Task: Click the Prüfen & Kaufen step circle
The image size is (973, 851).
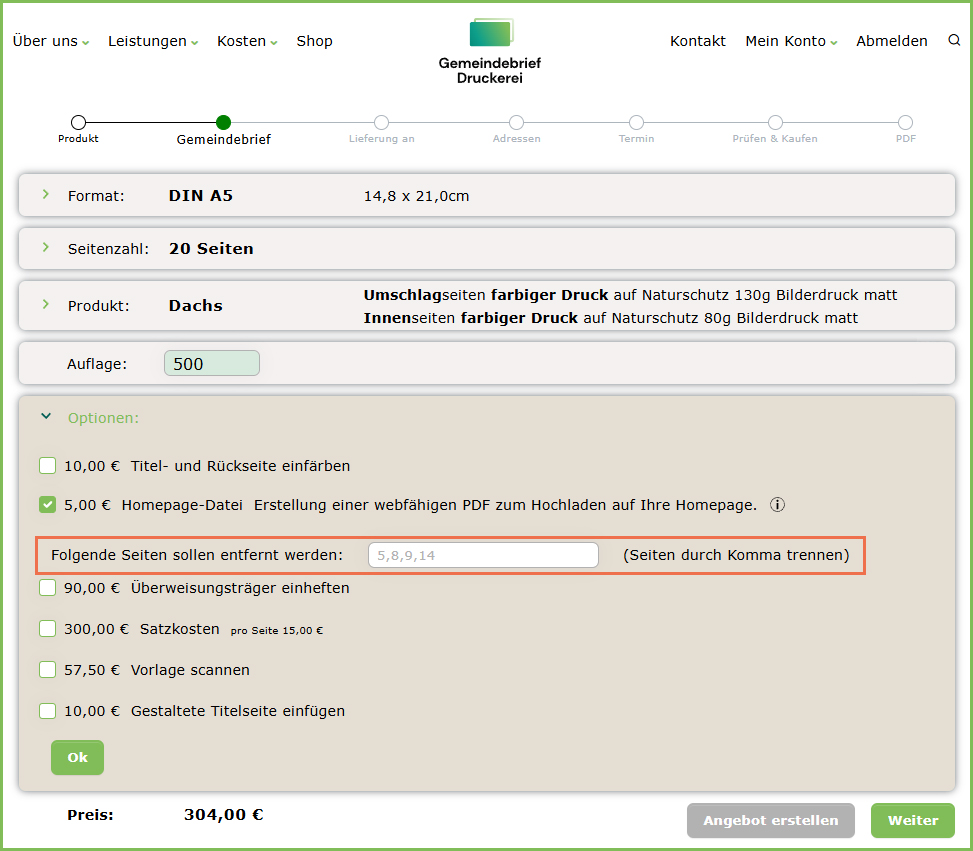Action: point(775,123)
